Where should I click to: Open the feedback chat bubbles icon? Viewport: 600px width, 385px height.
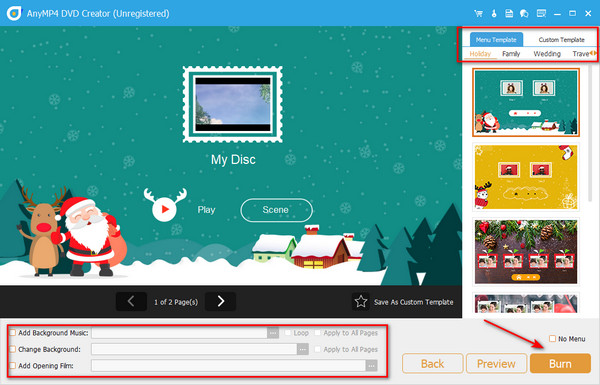click(524, 13)
